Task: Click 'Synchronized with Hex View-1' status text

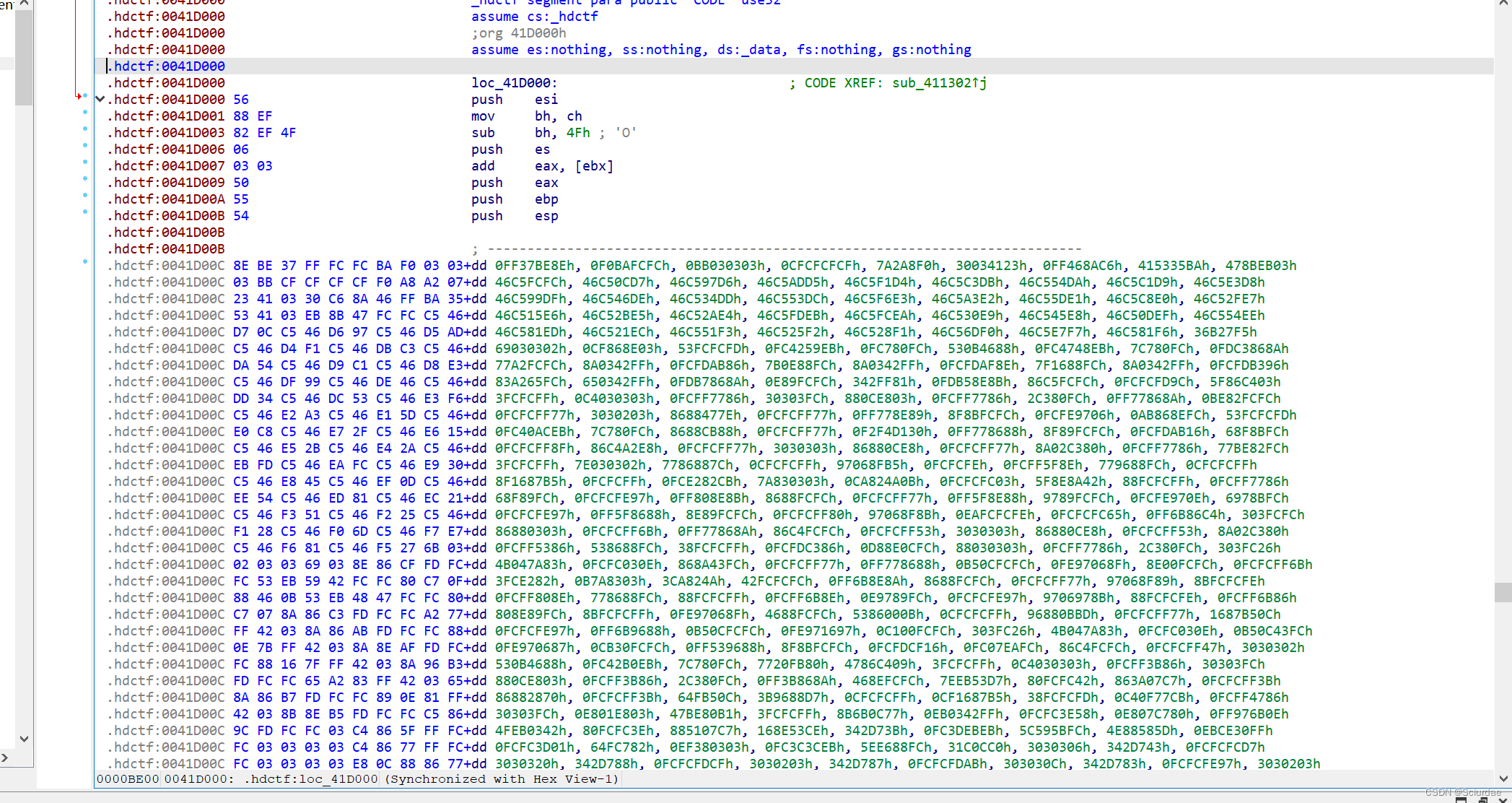Action: coord(502,779)
